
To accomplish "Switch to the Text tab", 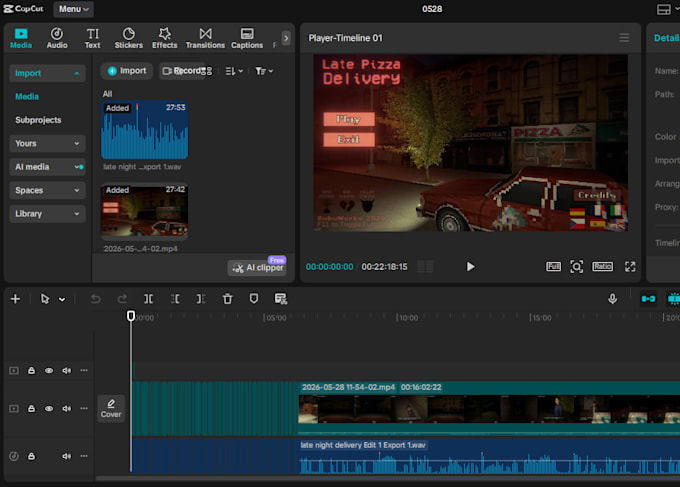I will tap(92, 38).
